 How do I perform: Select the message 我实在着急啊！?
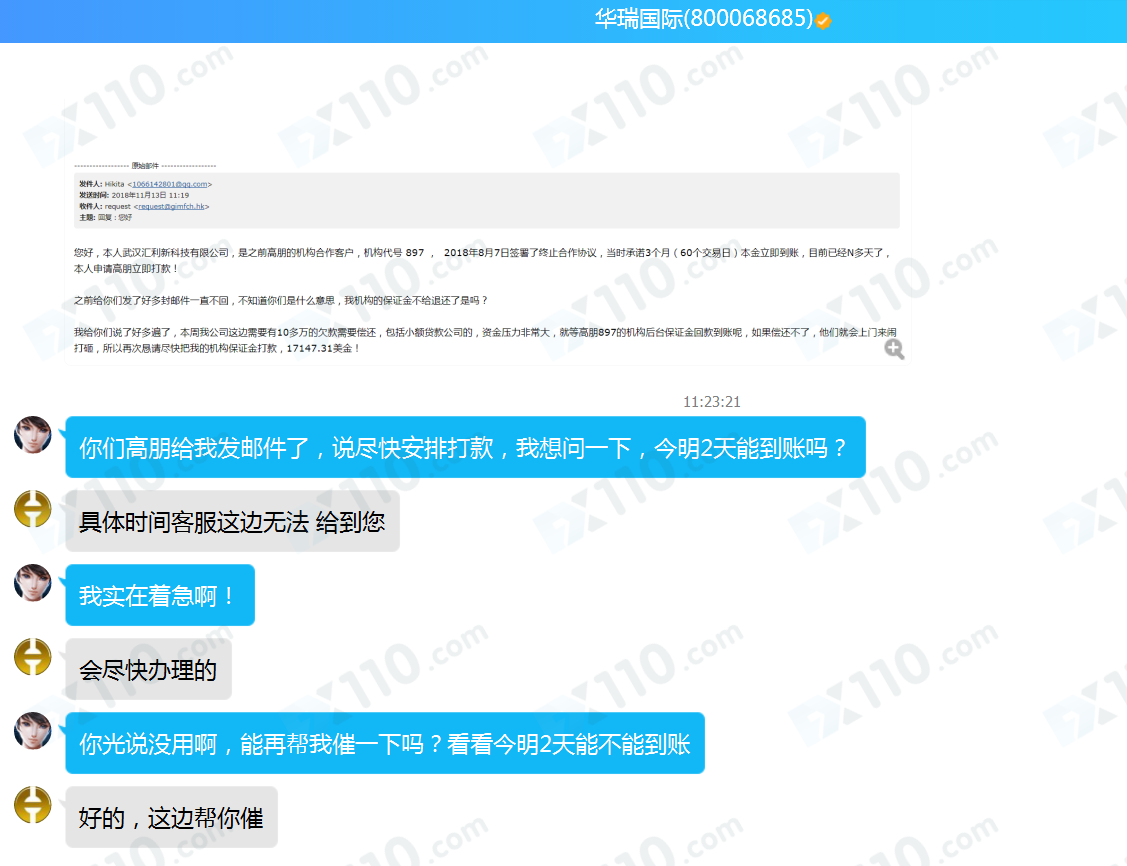tap(160, 595)
